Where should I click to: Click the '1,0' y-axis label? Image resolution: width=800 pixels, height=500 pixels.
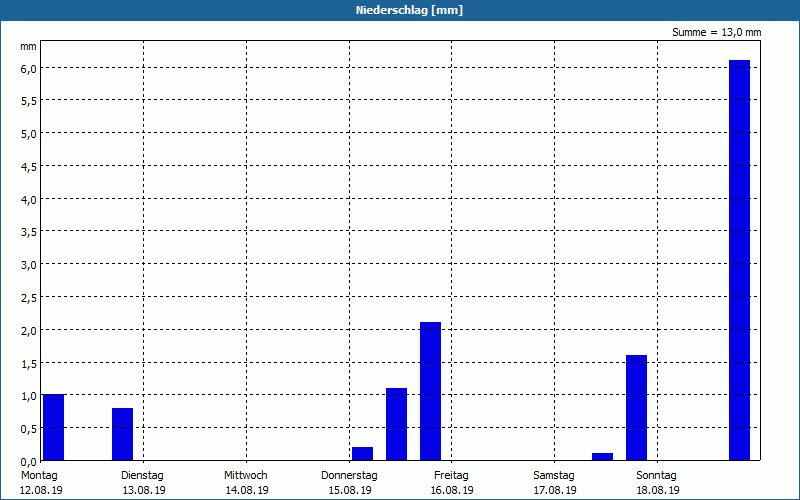point(29,396)
